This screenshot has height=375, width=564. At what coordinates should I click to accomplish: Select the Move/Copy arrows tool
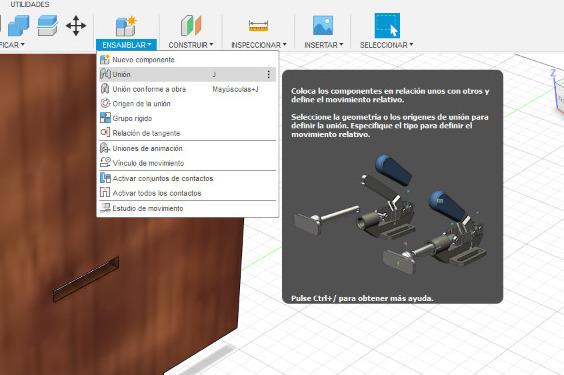pyautogui.click(x=76, y=26)
